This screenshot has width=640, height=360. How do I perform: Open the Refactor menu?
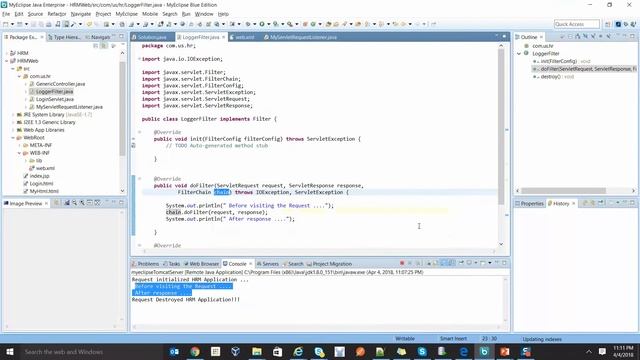tap(57, 14)
